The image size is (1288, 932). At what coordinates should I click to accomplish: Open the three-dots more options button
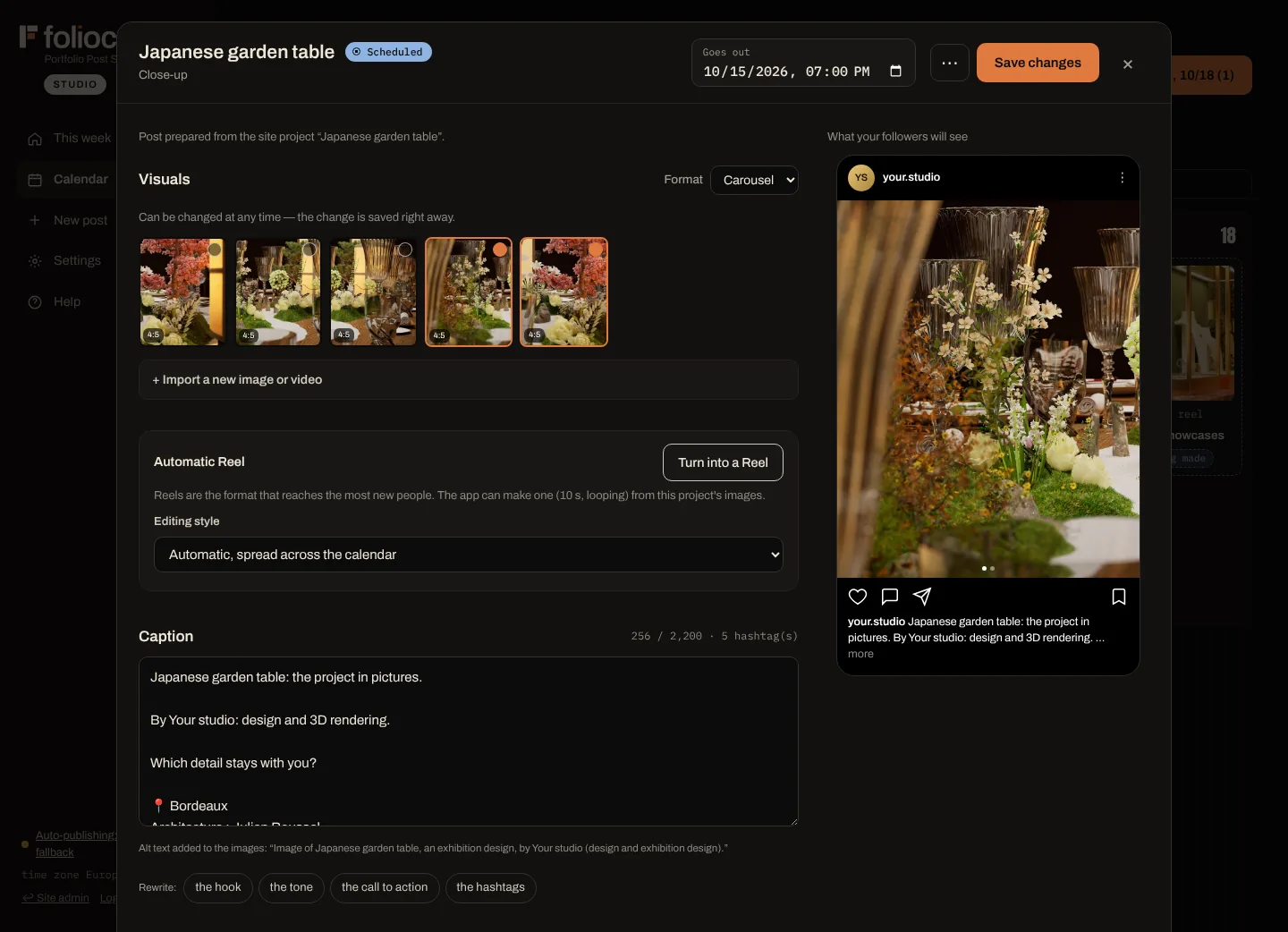pos(950,63)
